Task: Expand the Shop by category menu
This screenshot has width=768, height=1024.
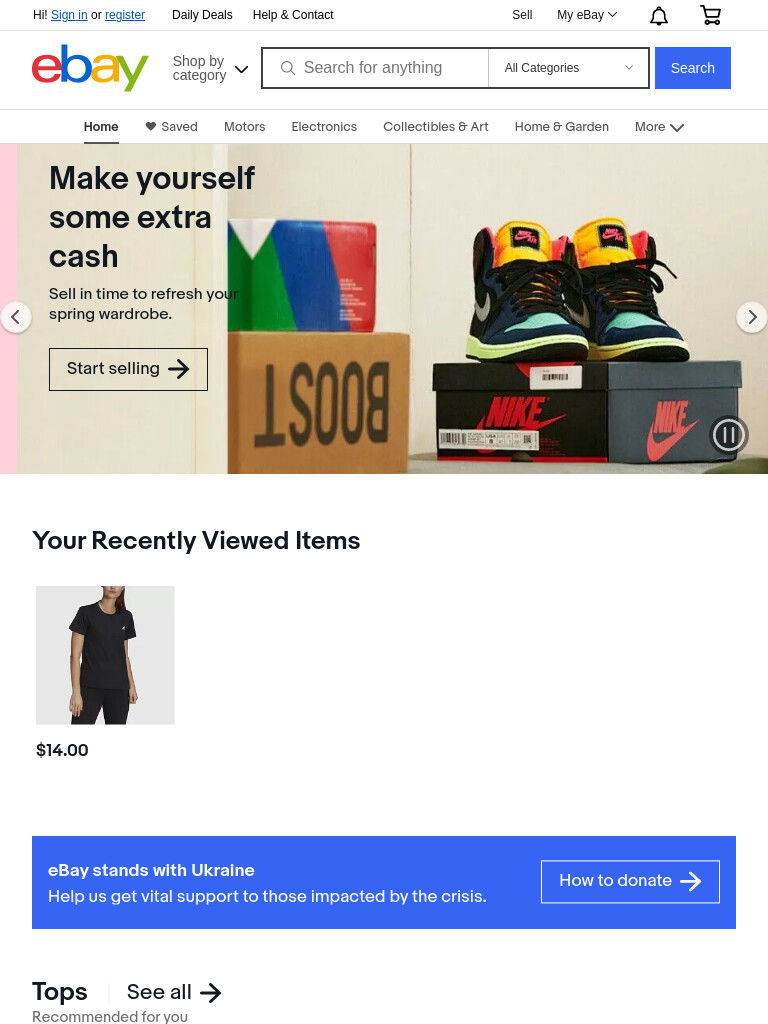Action: click(210, 68)
